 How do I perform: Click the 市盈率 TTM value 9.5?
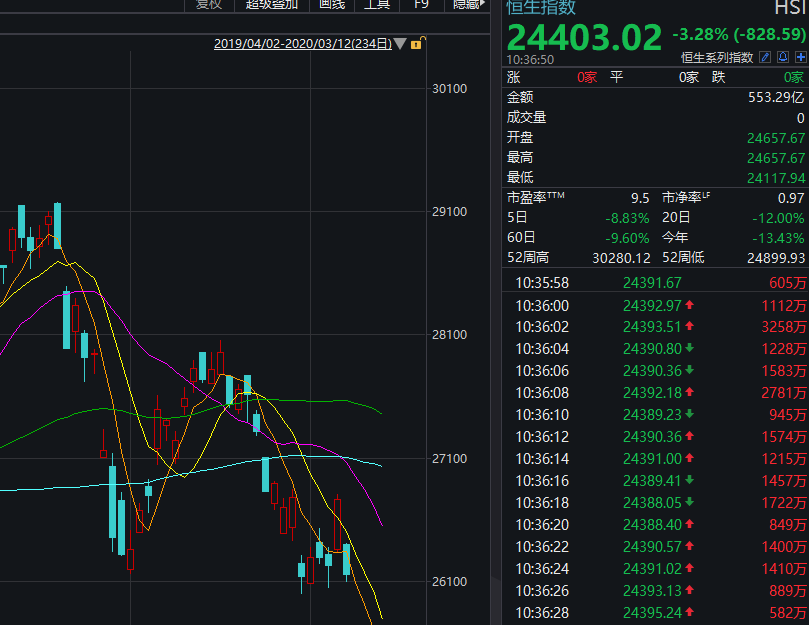(x=640, y=198)
